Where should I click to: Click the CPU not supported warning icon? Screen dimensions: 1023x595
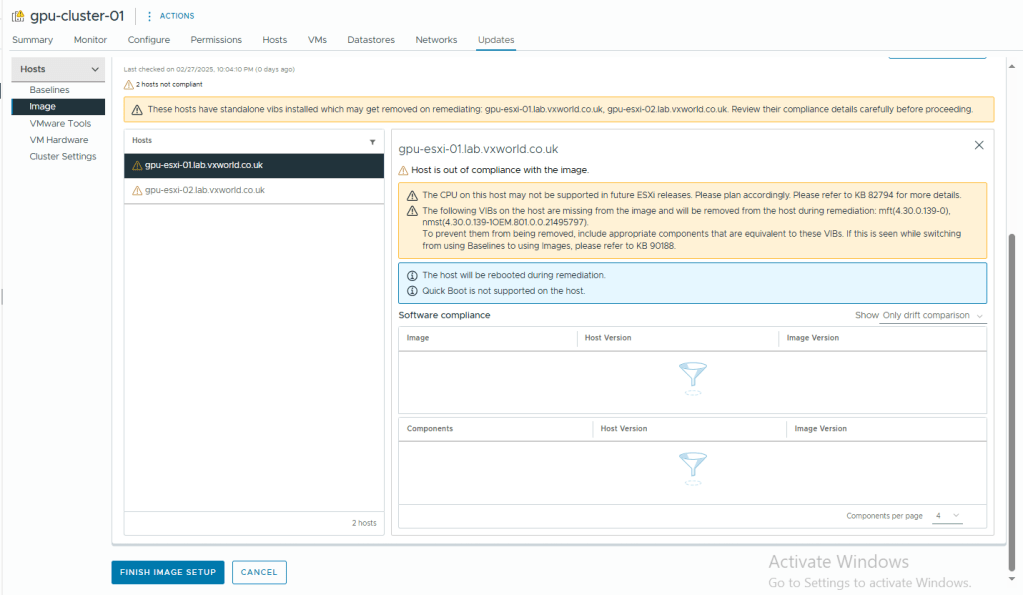(412, 196)
